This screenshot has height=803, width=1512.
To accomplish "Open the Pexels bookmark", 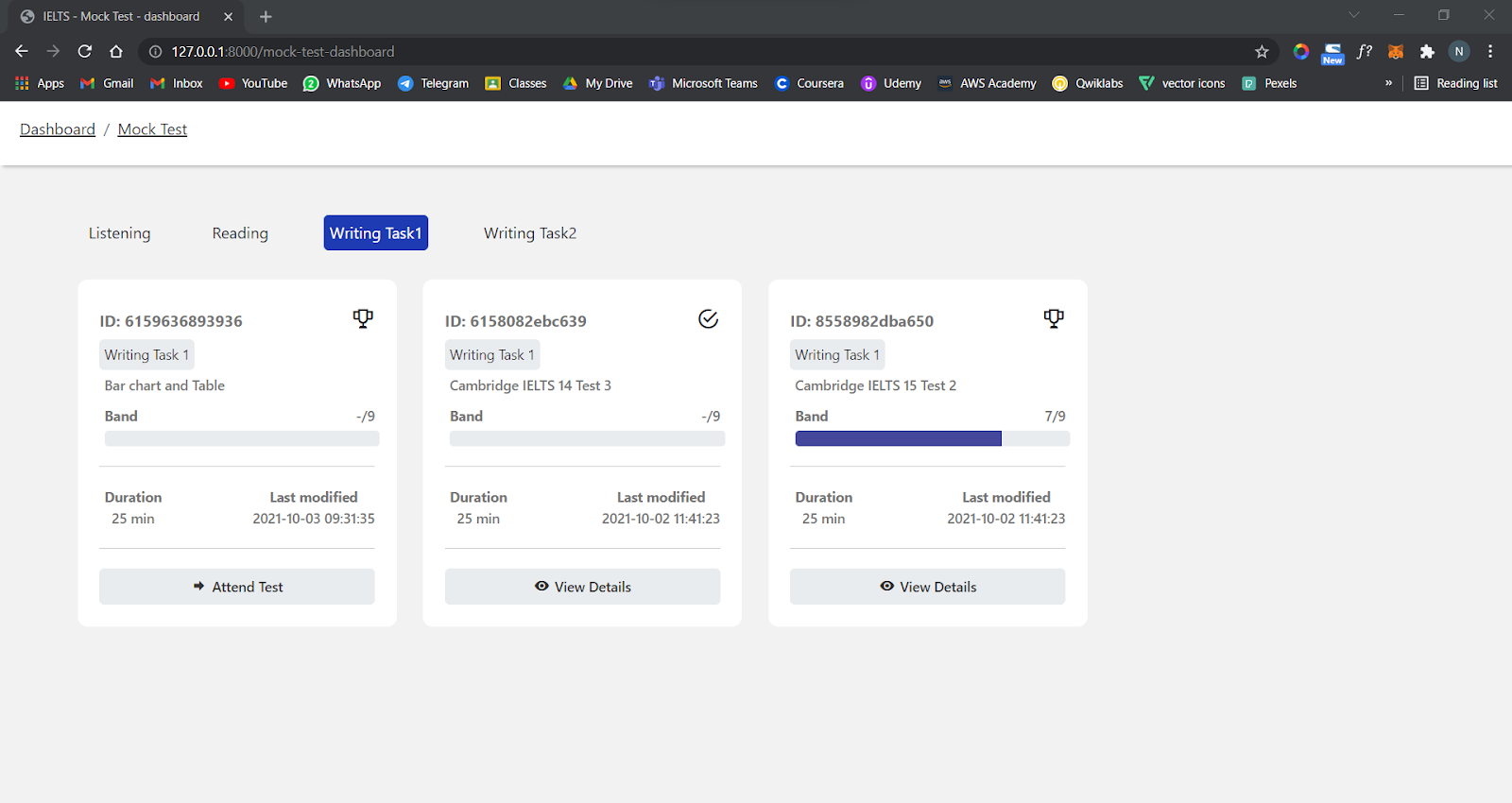I will tap(1269, 83).
